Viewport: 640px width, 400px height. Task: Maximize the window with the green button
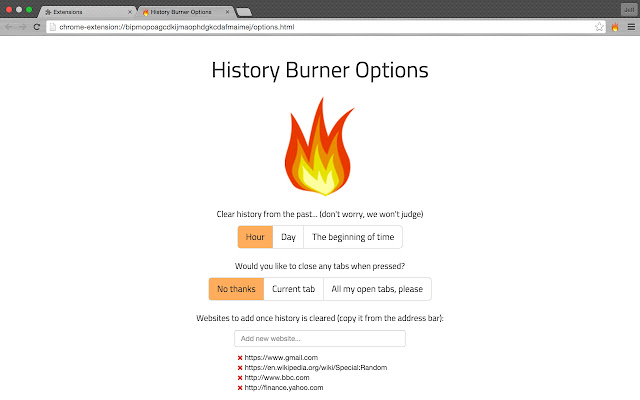click(x=29, y=9)
